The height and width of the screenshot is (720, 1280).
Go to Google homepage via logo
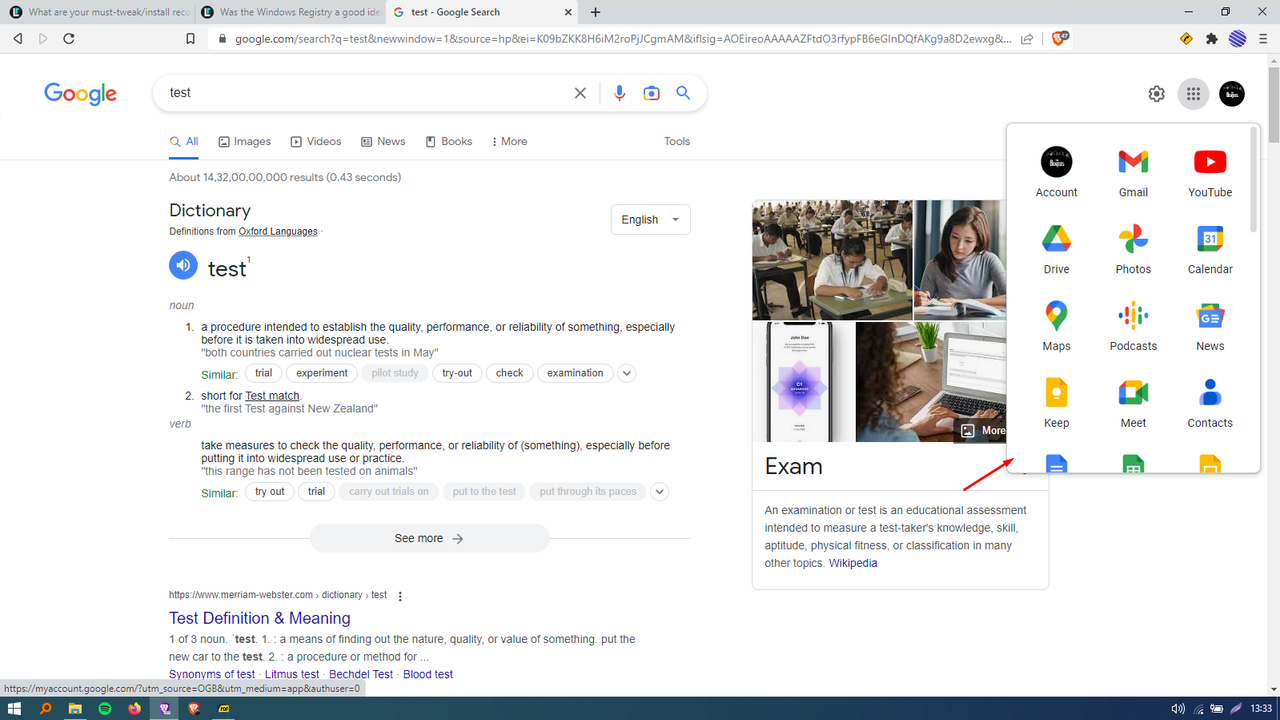coord(80,93)
